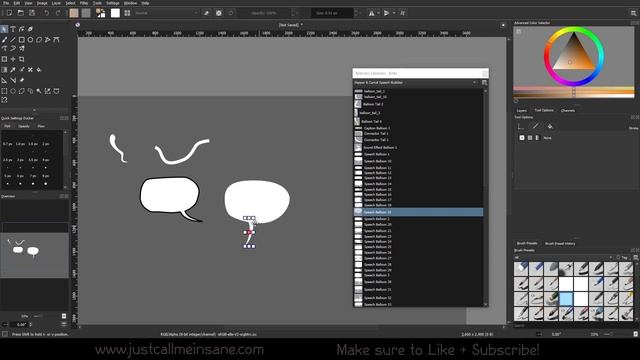Switch to the Layers tab
This screenshot has width=640, height=360.
point(522,111)
